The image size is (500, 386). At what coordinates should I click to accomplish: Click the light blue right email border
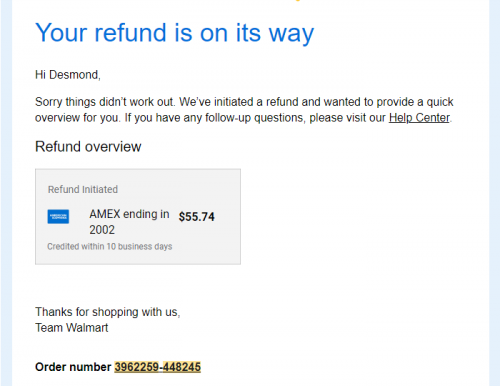494,193
